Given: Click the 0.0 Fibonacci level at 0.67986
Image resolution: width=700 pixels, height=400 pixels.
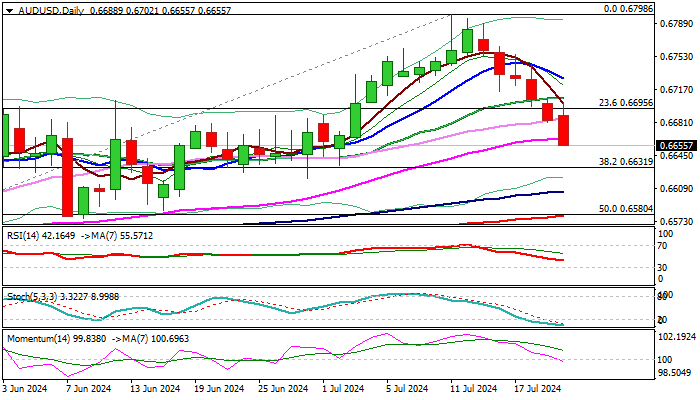Looking at the screenshot, I should [628, 9].
